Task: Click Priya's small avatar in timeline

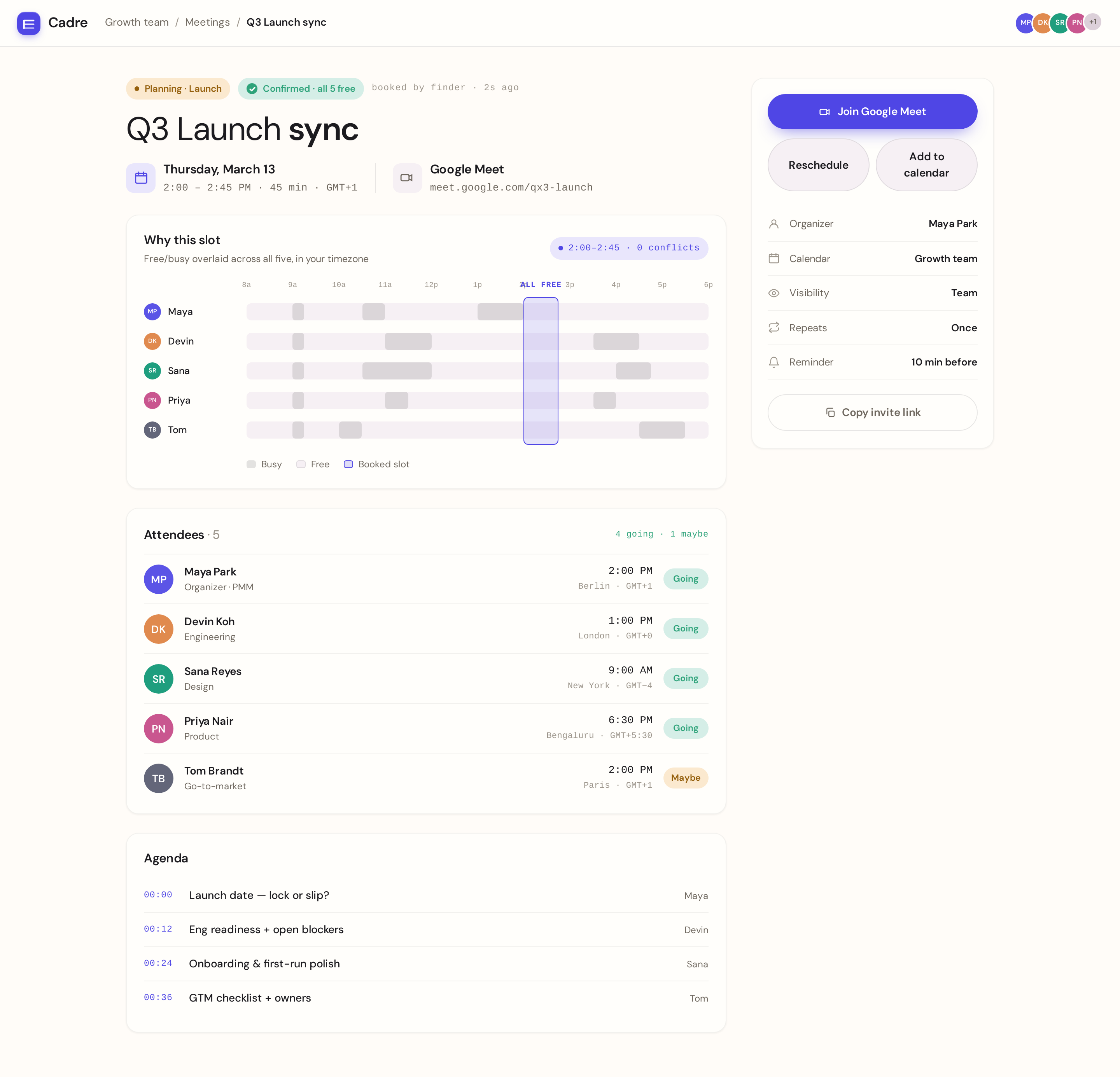Action: [x=152, y=400]
